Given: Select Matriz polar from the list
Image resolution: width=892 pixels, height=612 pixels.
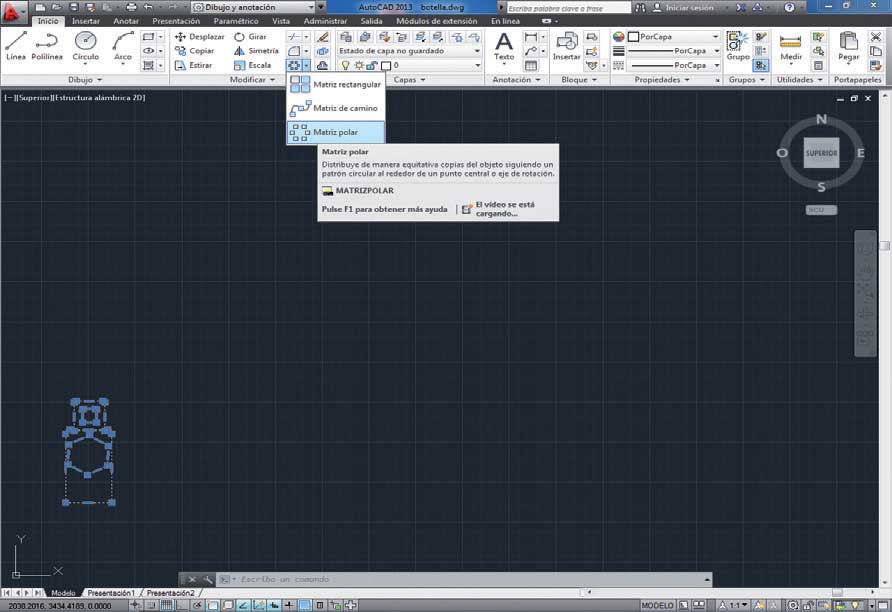Looking at the screenshot, I should point(336,132).
